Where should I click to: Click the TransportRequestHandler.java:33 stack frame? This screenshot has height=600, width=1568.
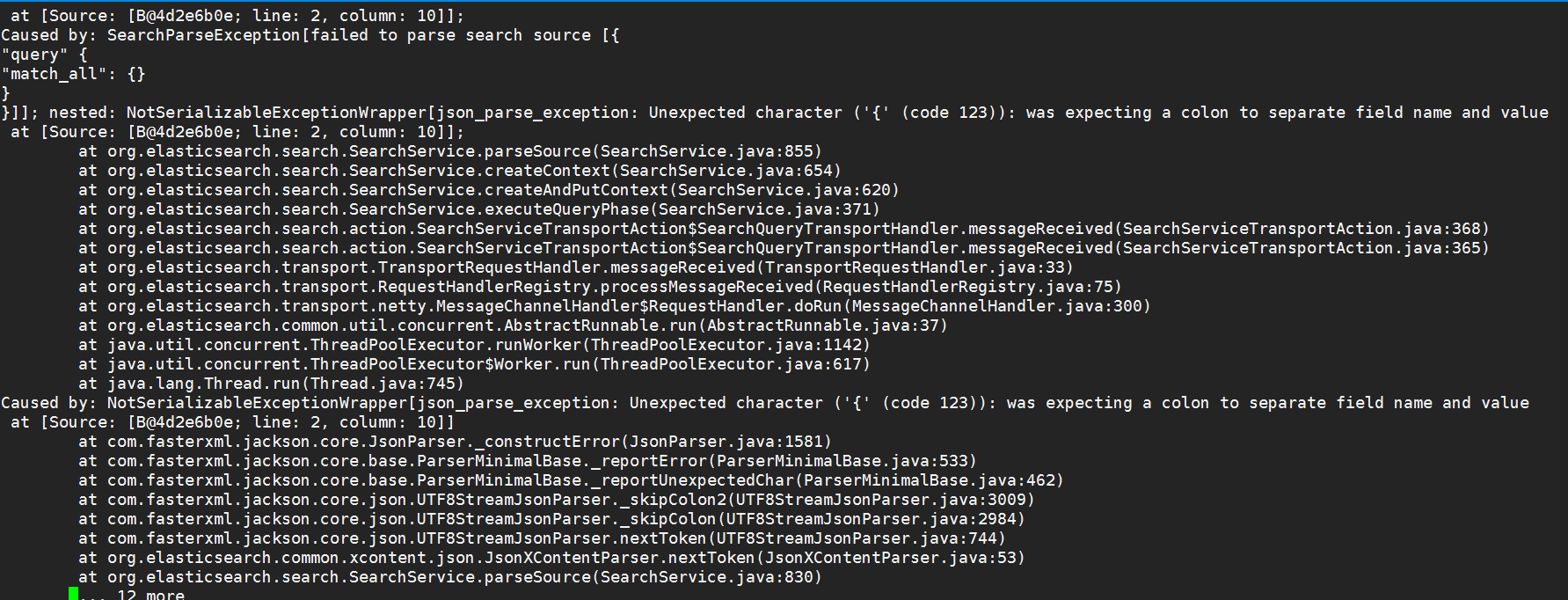pyautogui.click(x=575, y=267)
